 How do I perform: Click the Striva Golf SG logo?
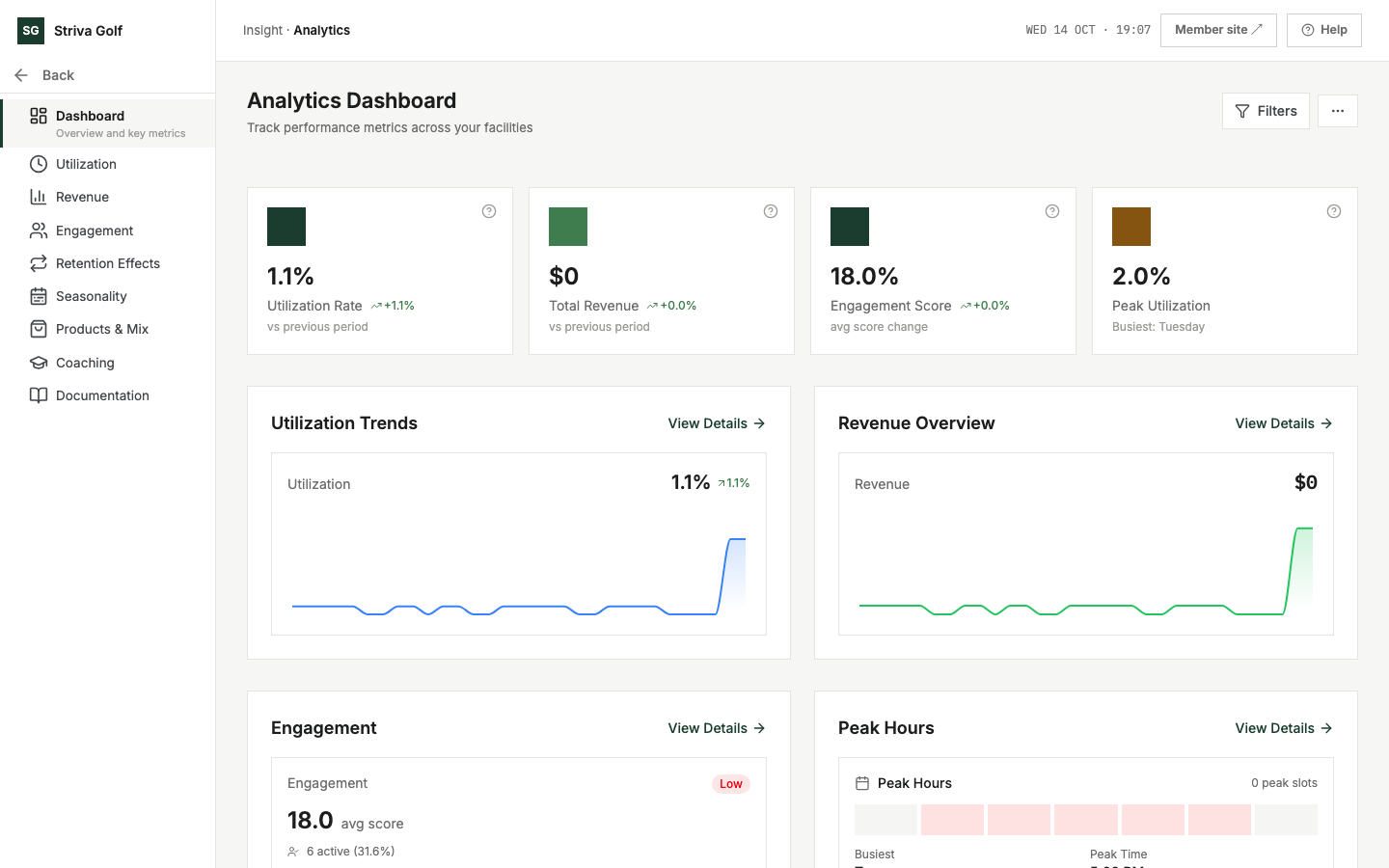31,31
